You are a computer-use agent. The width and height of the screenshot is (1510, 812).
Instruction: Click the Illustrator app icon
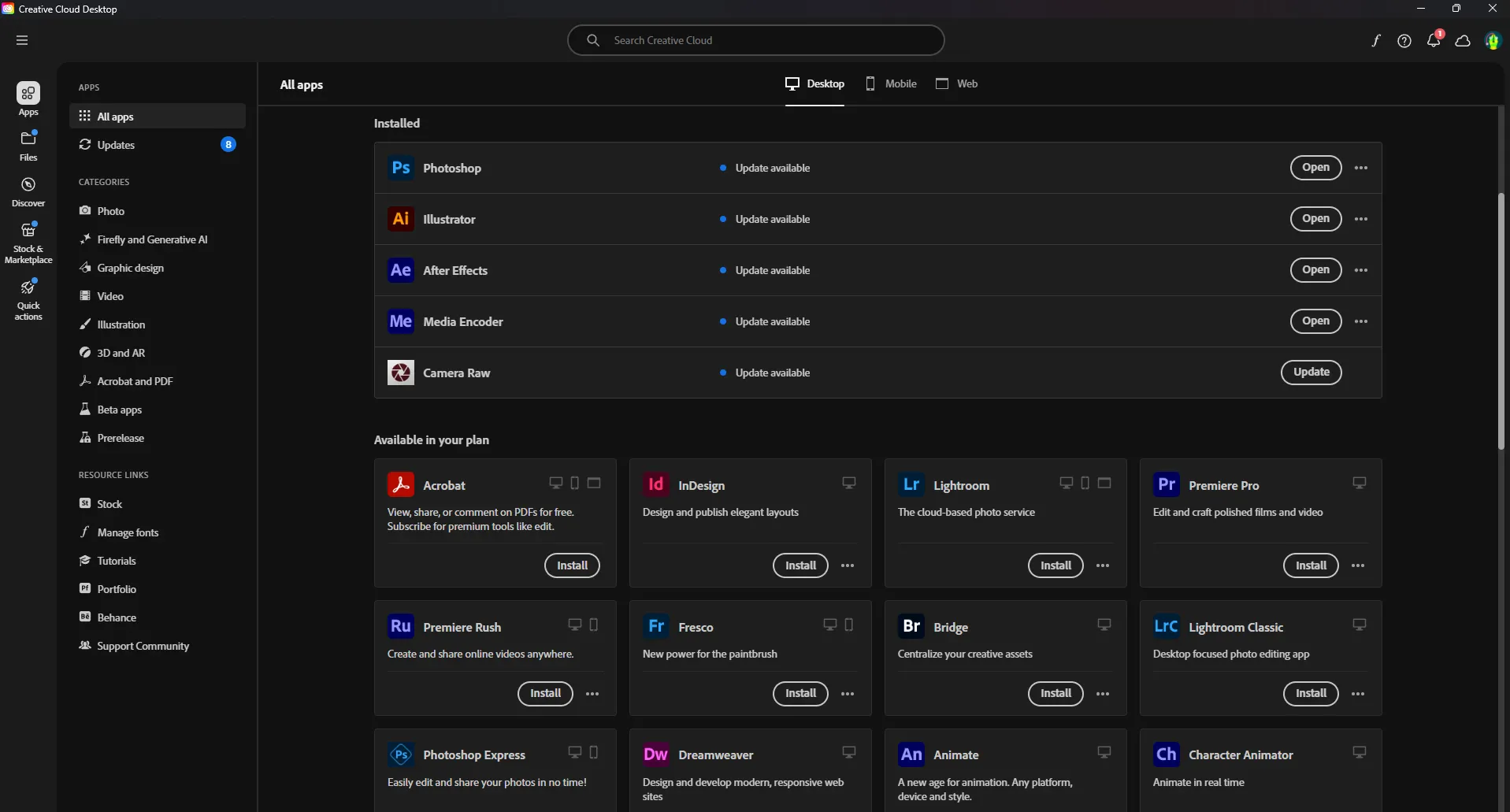pyautogui.click(x=401, y=219)
